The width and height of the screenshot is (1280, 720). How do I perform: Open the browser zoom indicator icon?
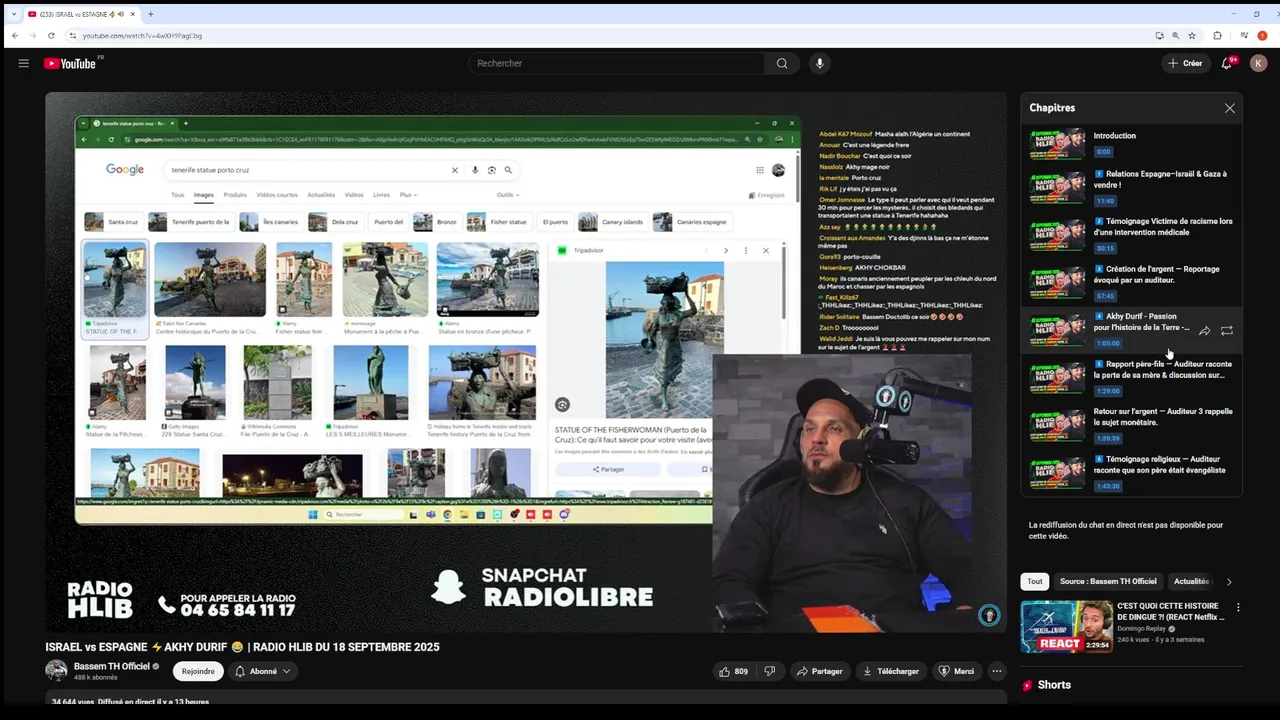click(x=1176, y=35)
